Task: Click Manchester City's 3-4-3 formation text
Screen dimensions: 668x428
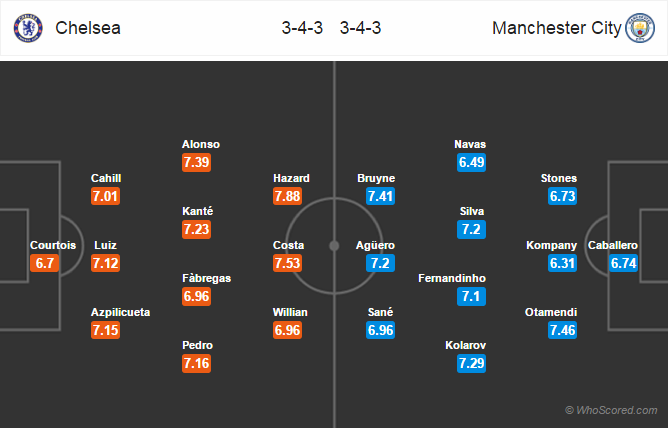Action: click(x=360, y=28)
